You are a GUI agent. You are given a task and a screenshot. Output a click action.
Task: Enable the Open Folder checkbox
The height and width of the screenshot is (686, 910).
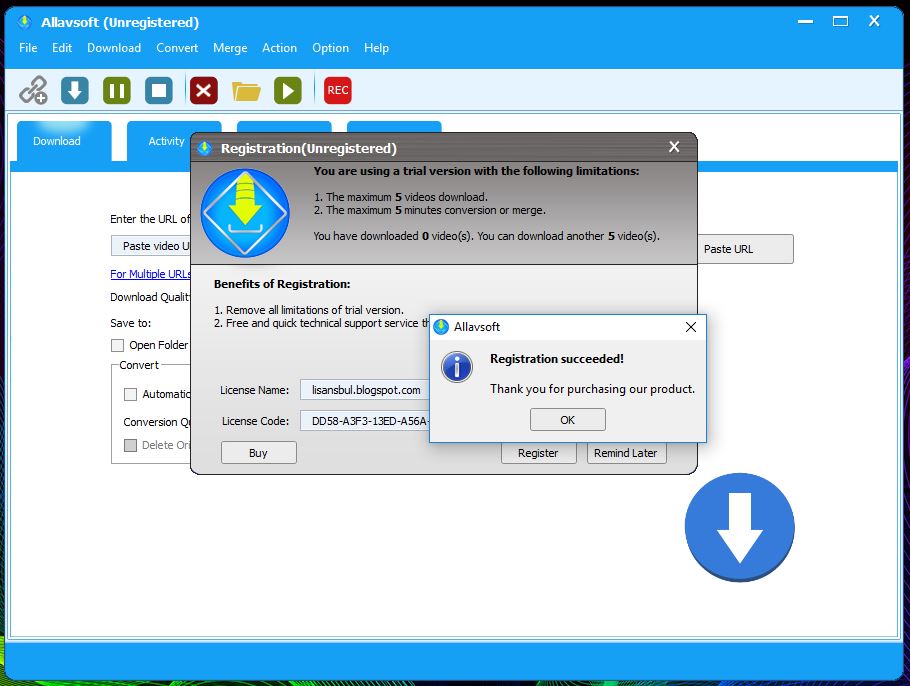[x=117, y=345]
